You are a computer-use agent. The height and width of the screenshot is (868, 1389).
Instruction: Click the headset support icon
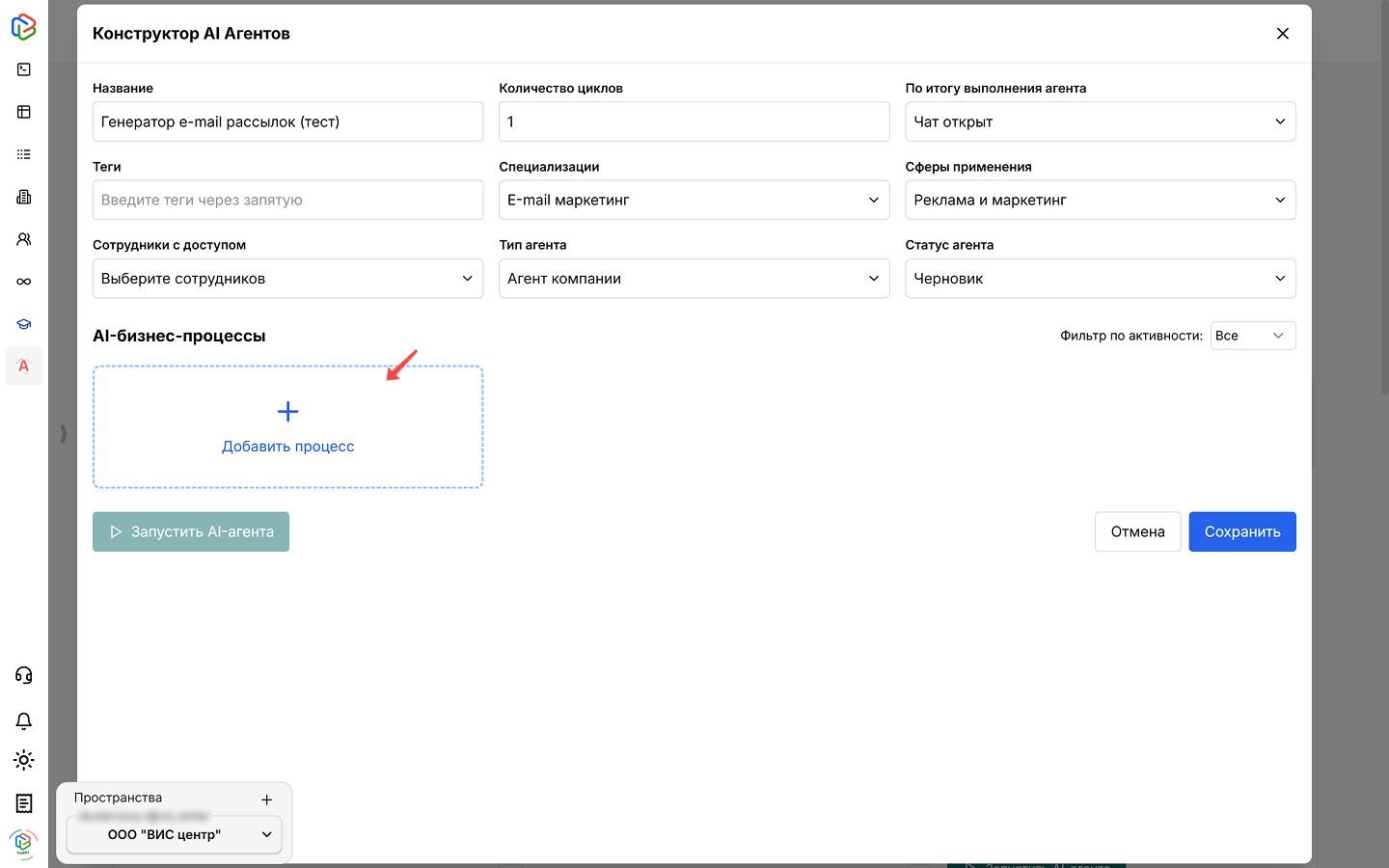24,675
